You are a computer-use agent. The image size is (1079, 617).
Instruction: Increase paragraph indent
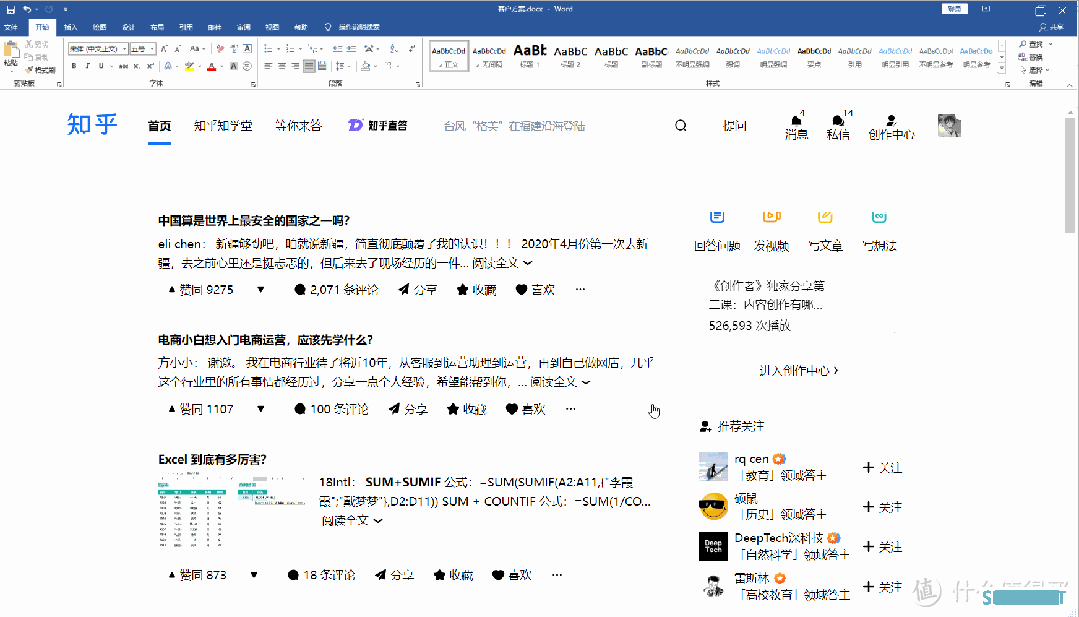click(x=352, y=49)
